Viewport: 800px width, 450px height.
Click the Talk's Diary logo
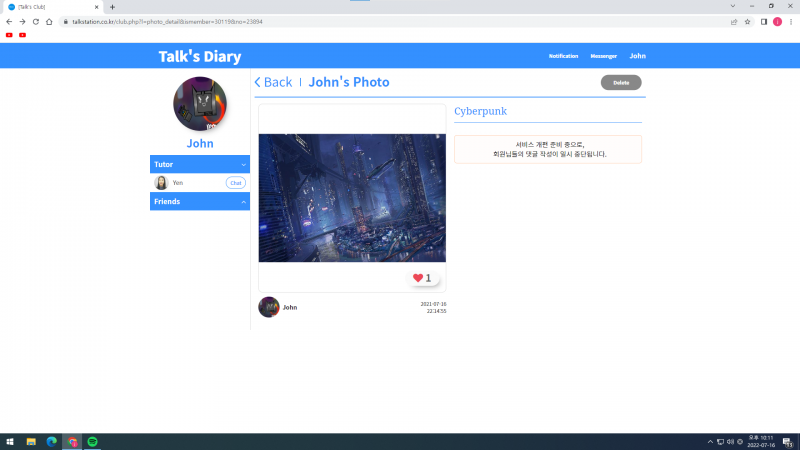pos(200,57)
